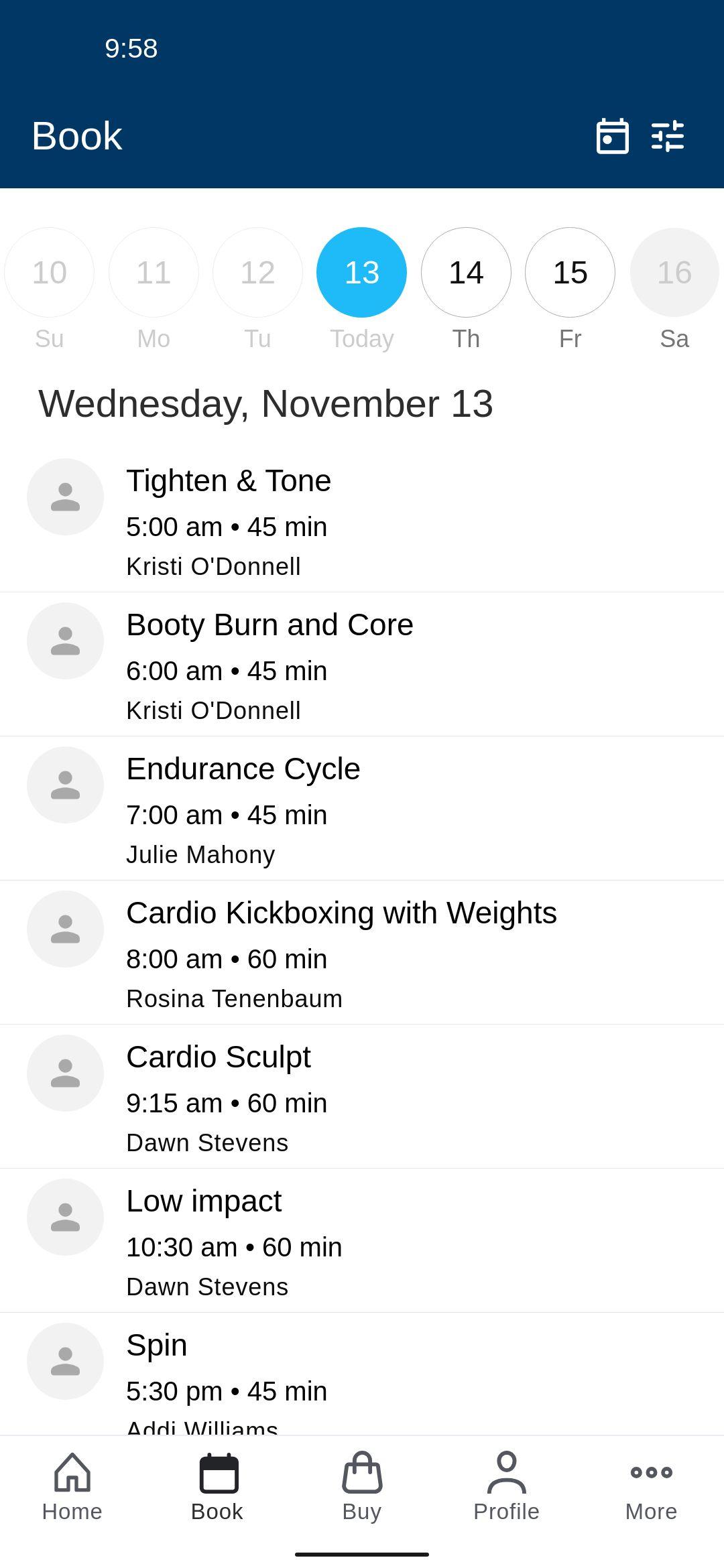Select Thursday the 14th date circle

[466, 272]
